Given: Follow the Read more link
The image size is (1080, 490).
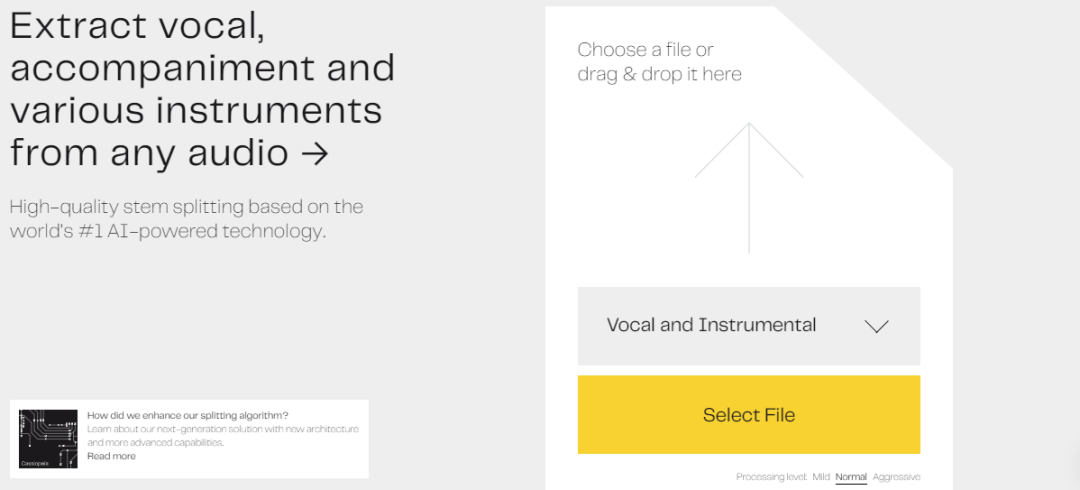Looking at the screenshot, I should 111,456.
